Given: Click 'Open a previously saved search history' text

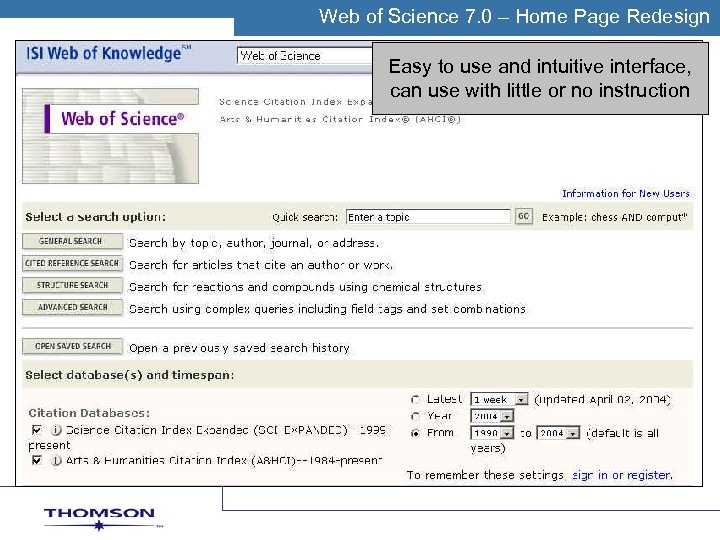Looking at the screenshot, I should 239,348.
